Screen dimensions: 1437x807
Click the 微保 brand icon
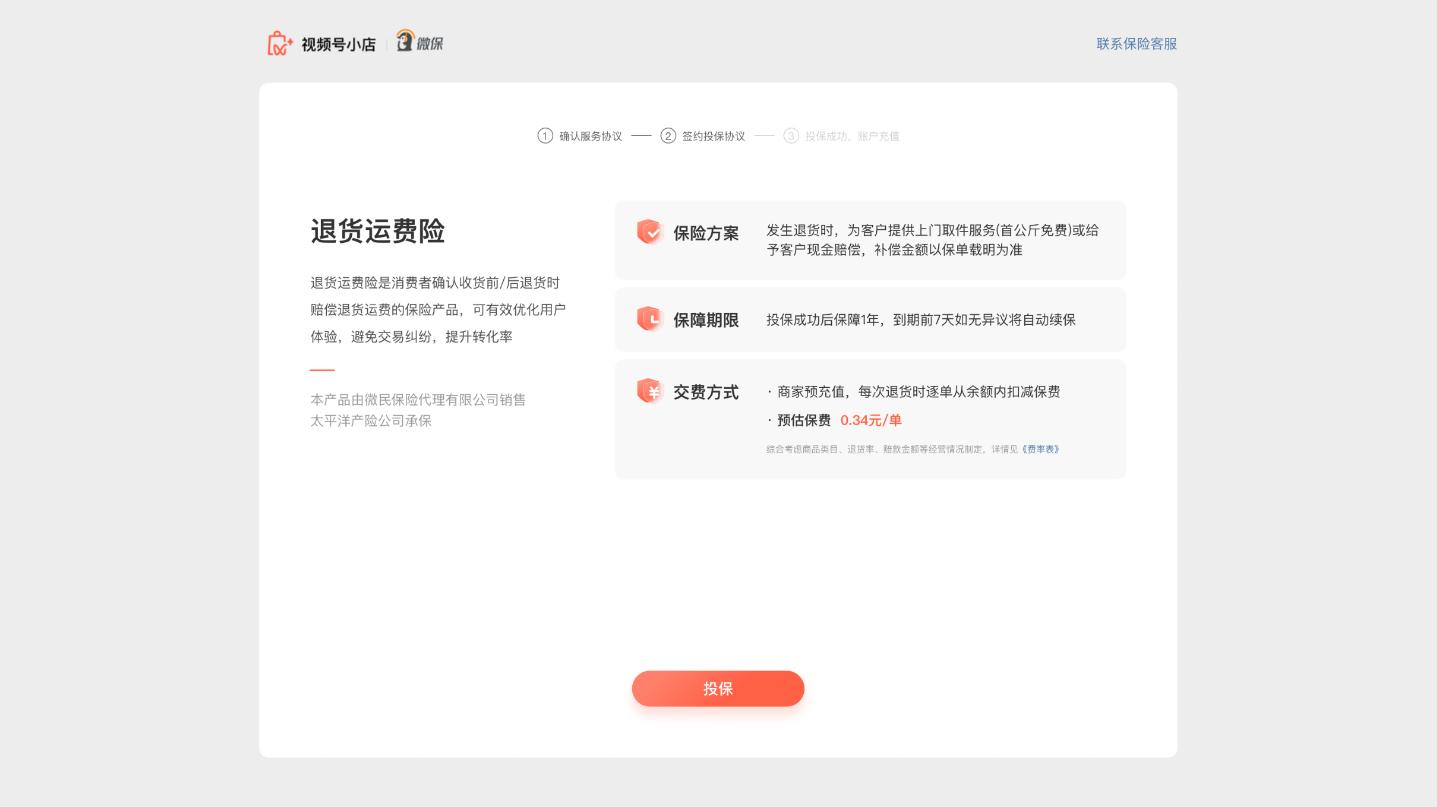click(x=405, y=41)
